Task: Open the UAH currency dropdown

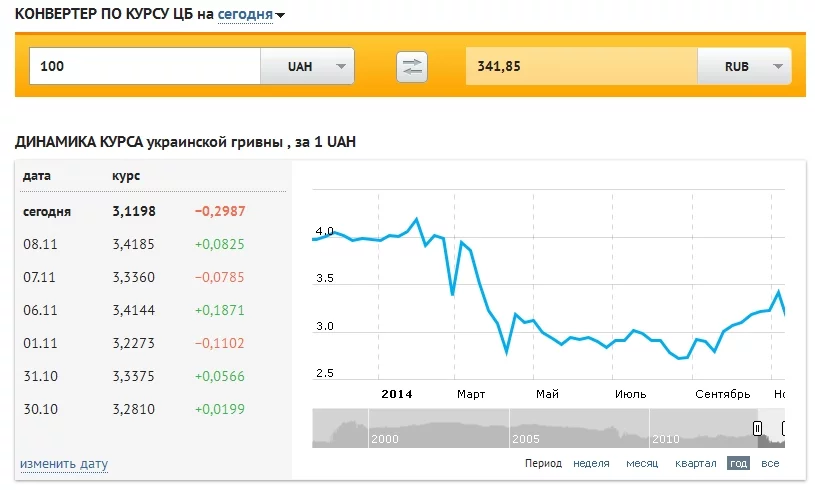Action: coord(307,67)
